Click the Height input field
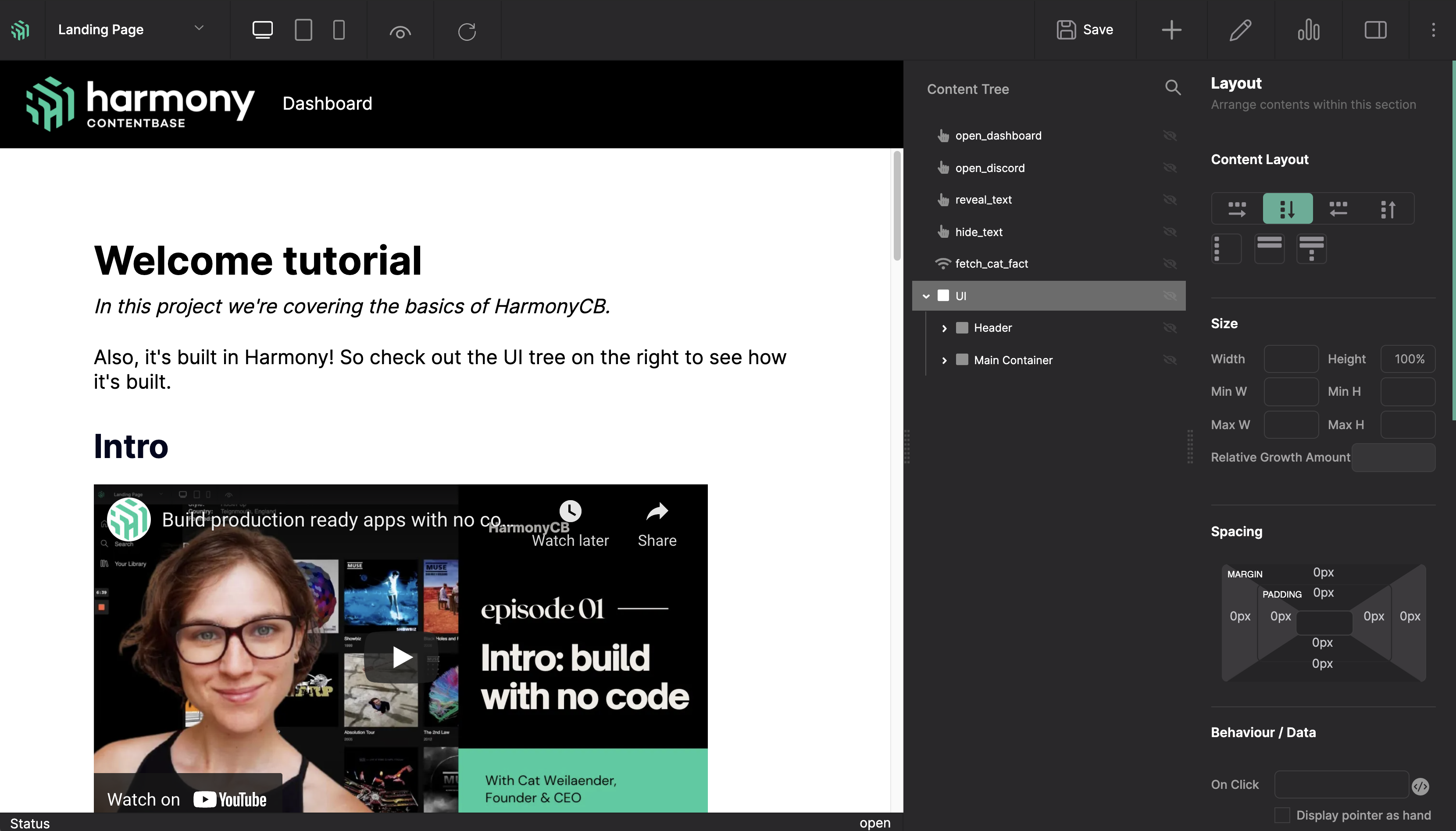Screen dimensions: 1456x831 click(1407, 359)
